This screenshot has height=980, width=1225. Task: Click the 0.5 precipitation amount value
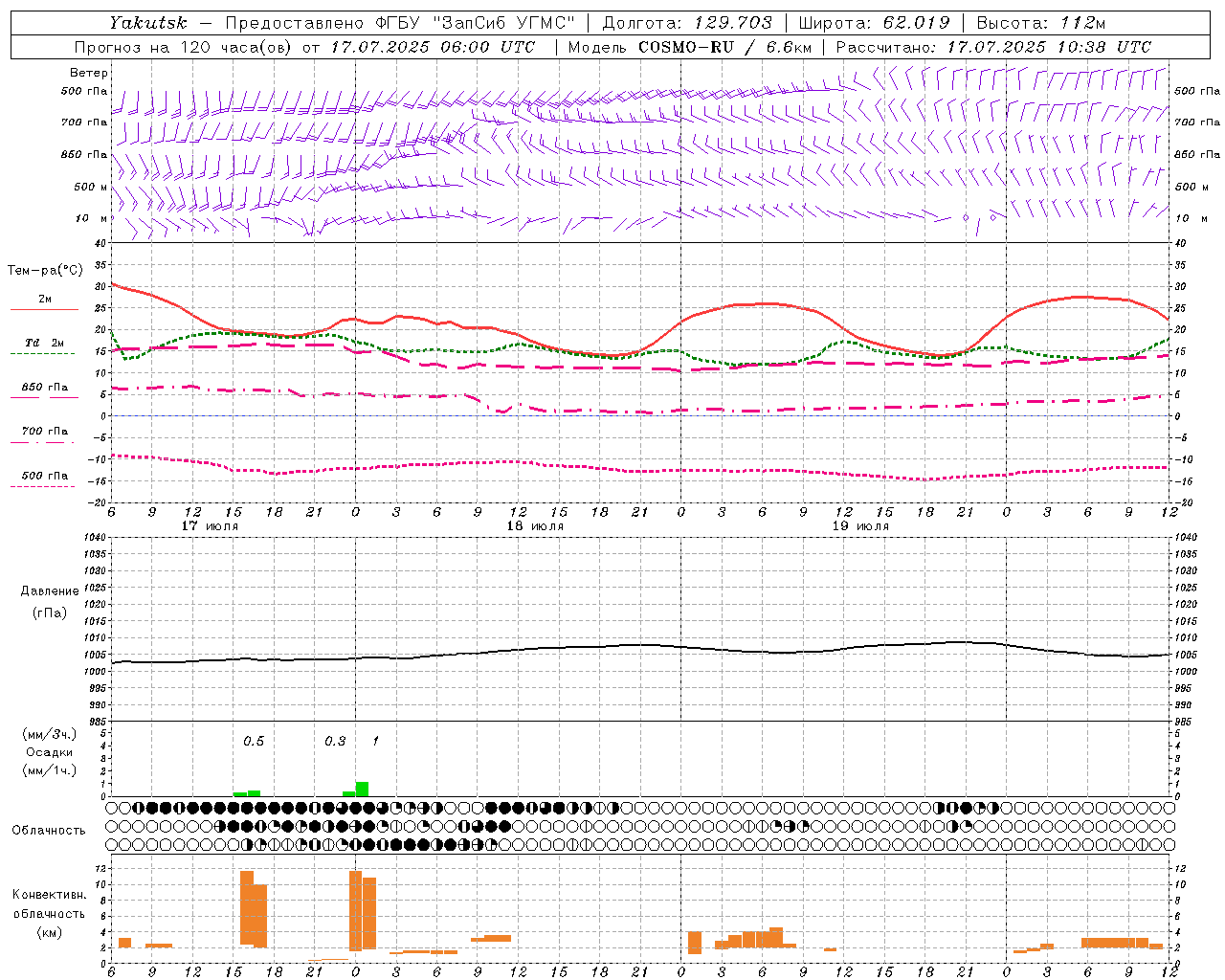pos(254,741)
